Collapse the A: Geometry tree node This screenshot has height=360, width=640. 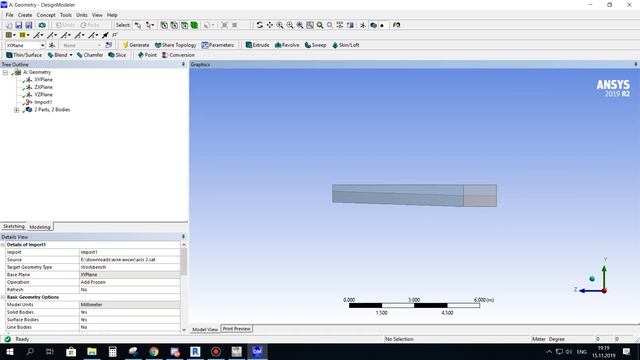pyautogui.click(x=5, y=72)
